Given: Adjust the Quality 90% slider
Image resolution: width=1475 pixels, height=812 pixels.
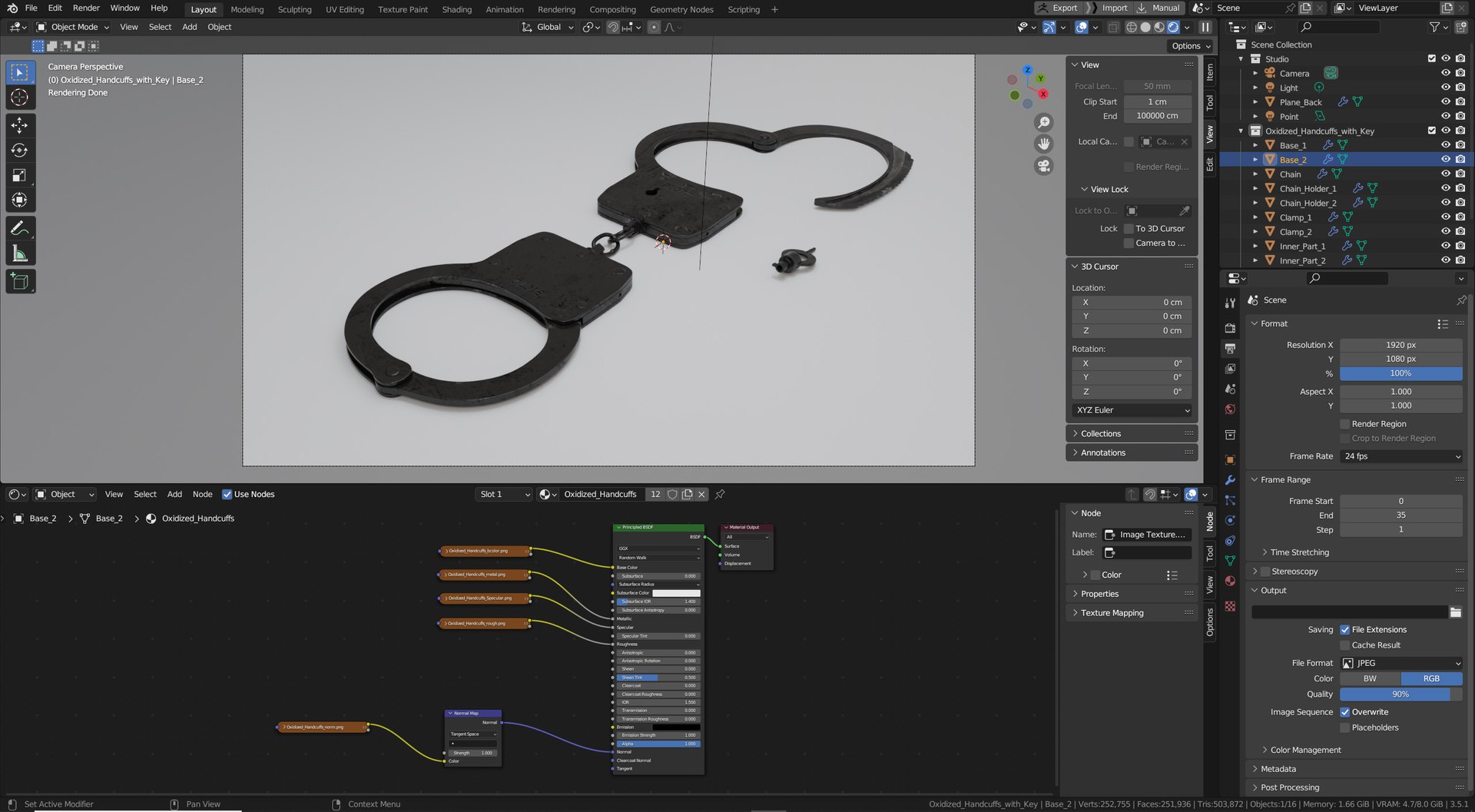Looking at the screenshot, I should click(x=1400, y=695).
